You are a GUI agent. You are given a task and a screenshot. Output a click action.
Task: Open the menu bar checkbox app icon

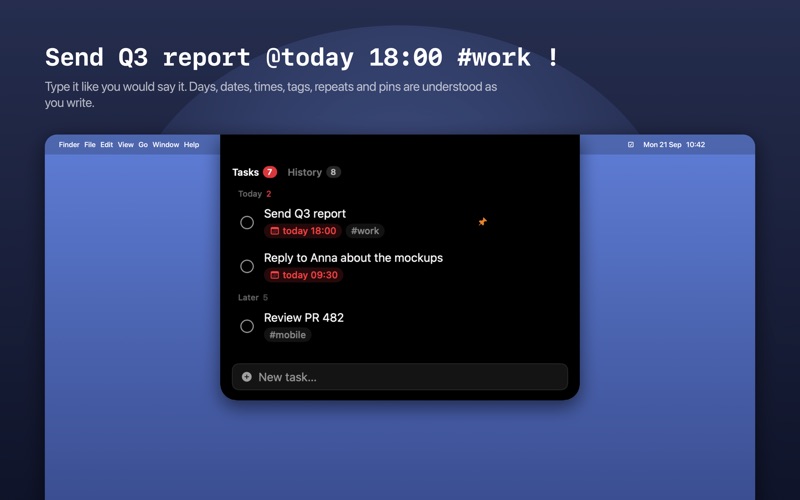tap(631, 145)
